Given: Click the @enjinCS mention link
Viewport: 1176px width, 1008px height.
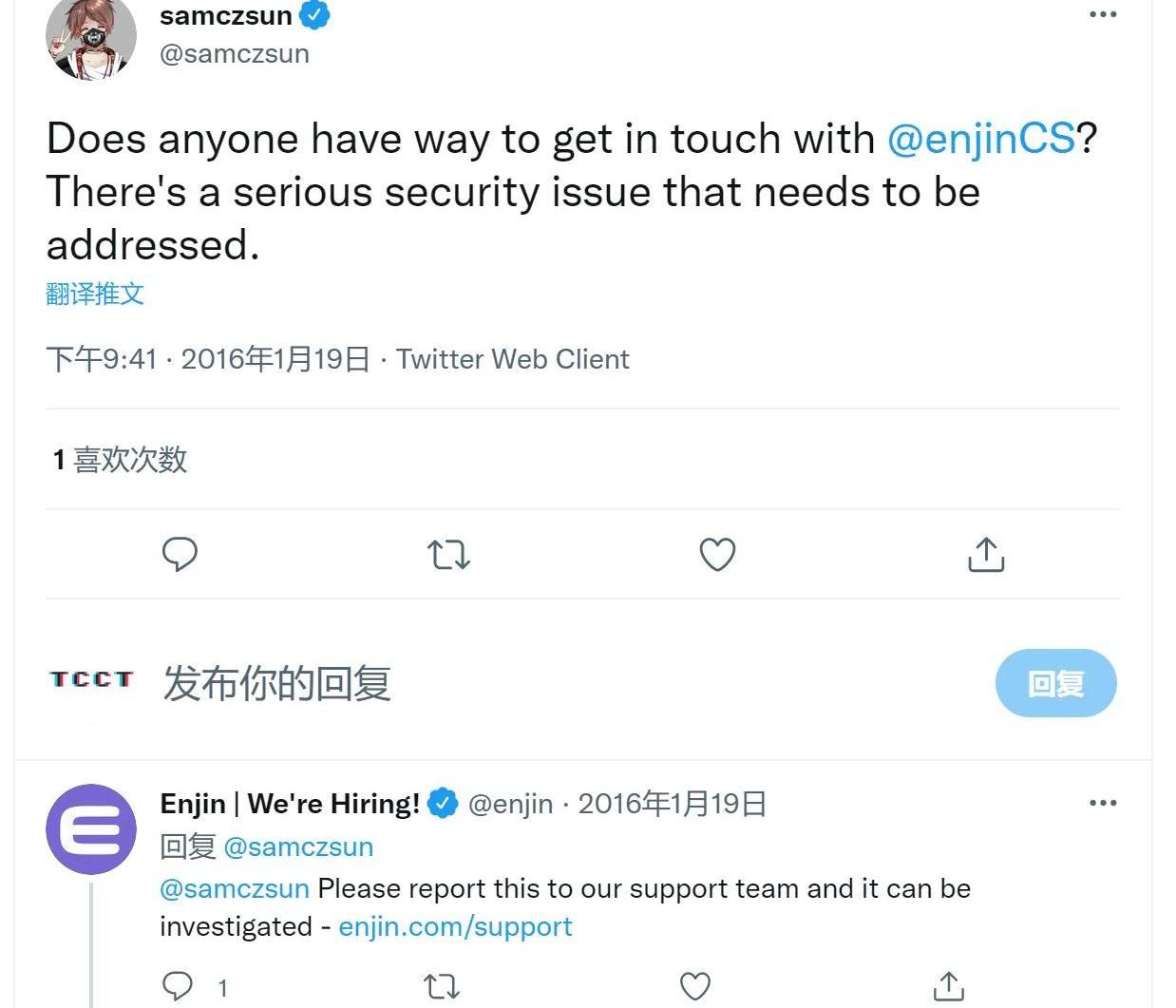Looking at the screenshot, I should (980, 139).
